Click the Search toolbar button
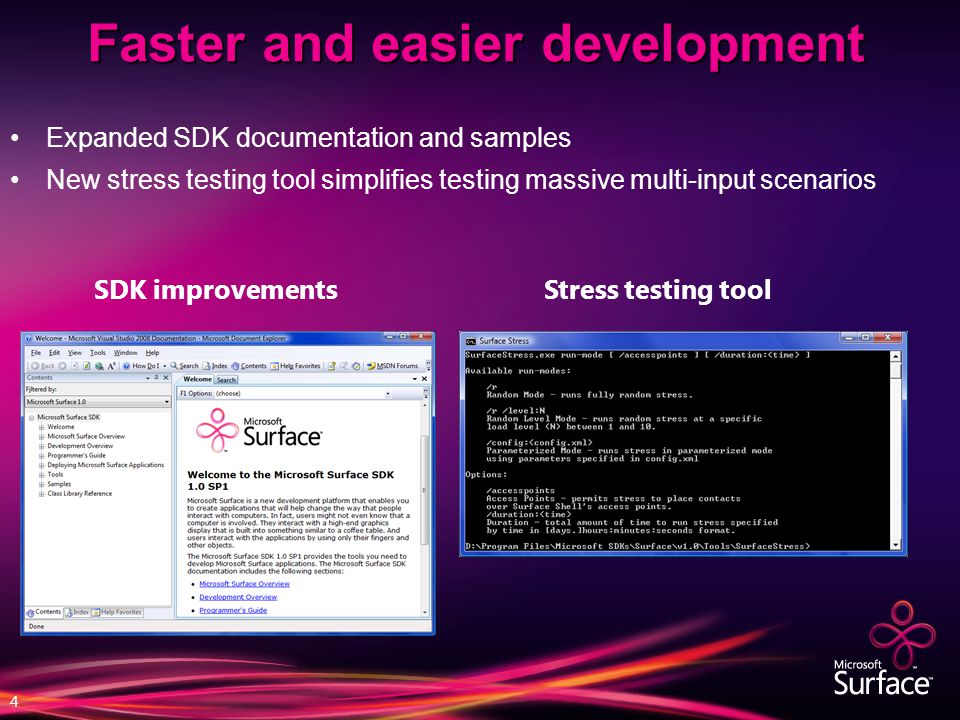Image resolution: width=960 pixels, height=720 pixels. pos(184,366)
